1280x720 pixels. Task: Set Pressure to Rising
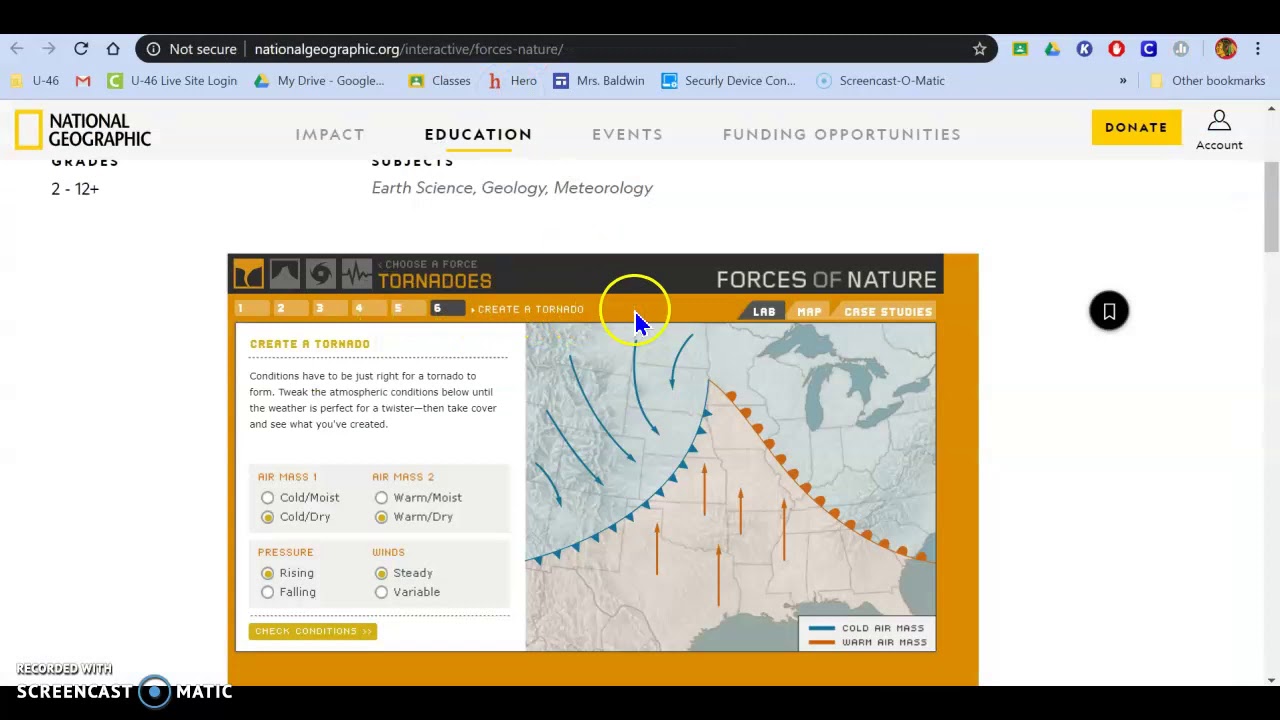point(267,573)
